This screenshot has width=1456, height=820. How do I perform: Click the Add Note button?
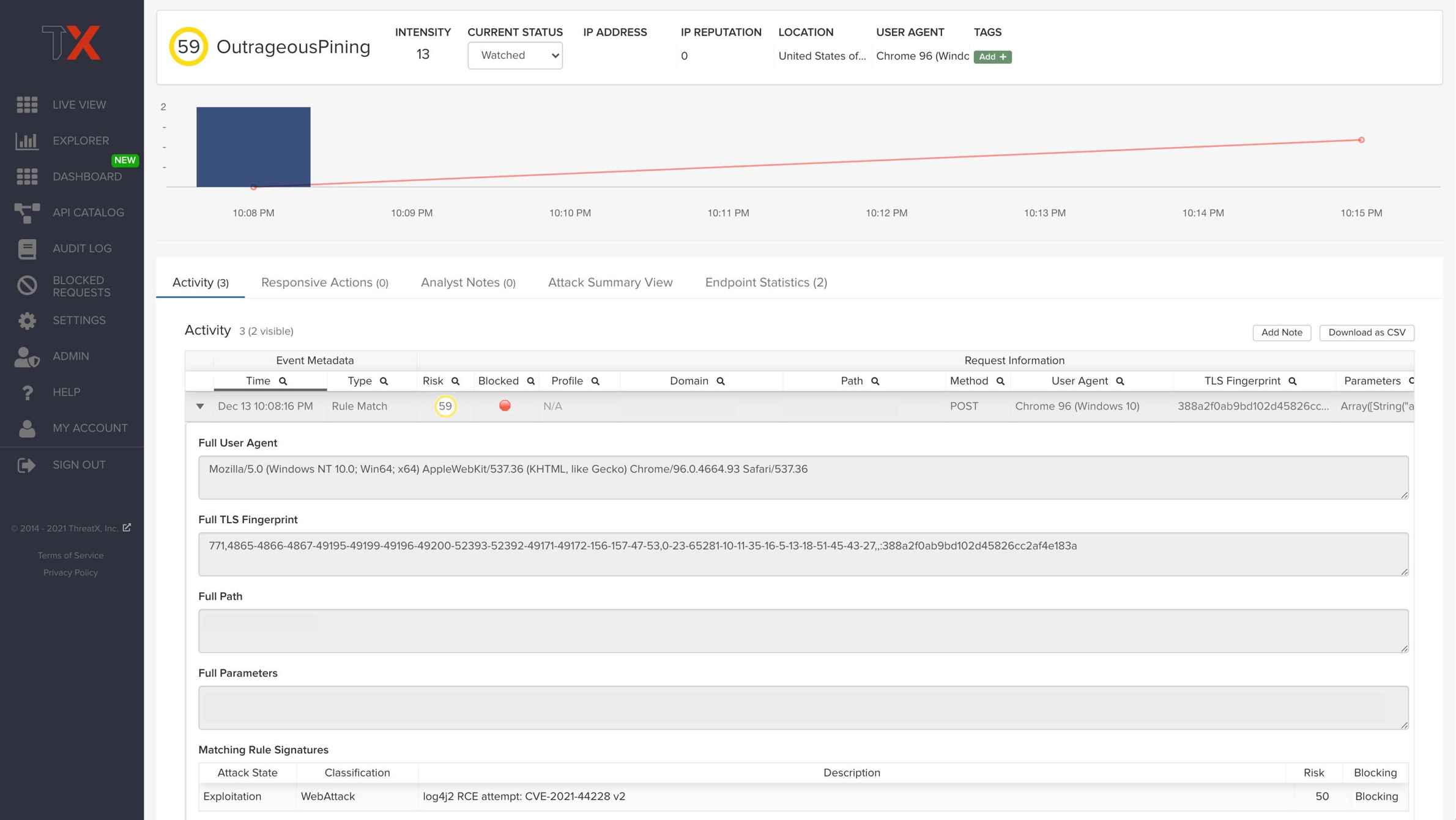point(1282,332)
